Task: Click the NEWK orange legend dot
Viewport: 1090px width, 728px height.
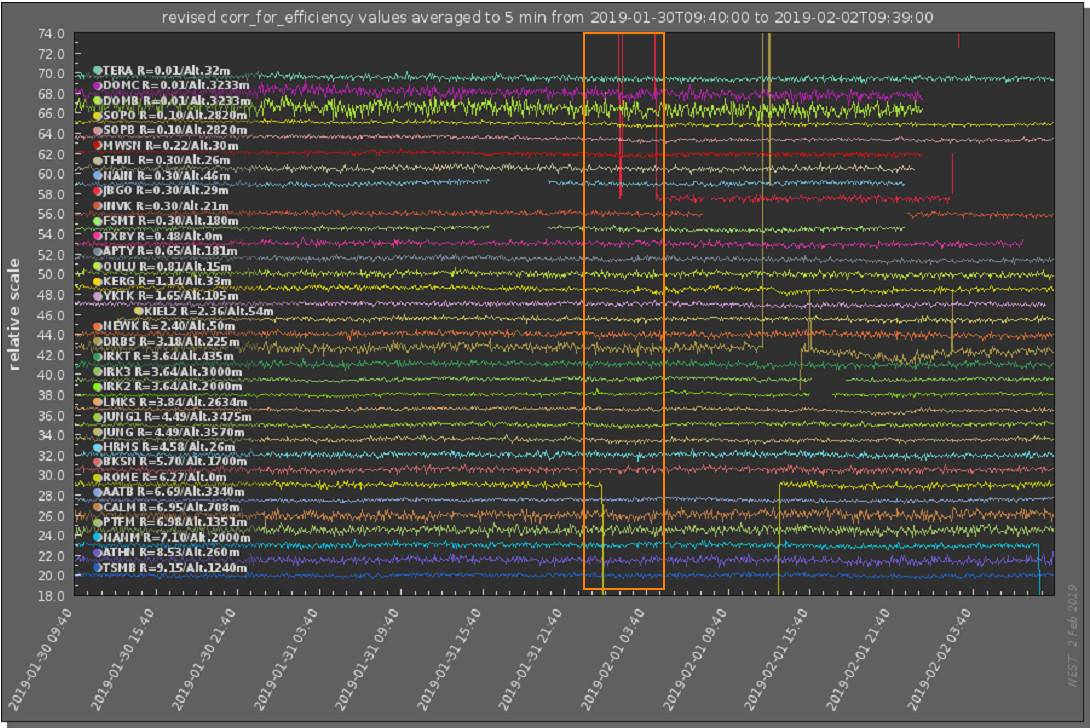Action: coord(98,326)
